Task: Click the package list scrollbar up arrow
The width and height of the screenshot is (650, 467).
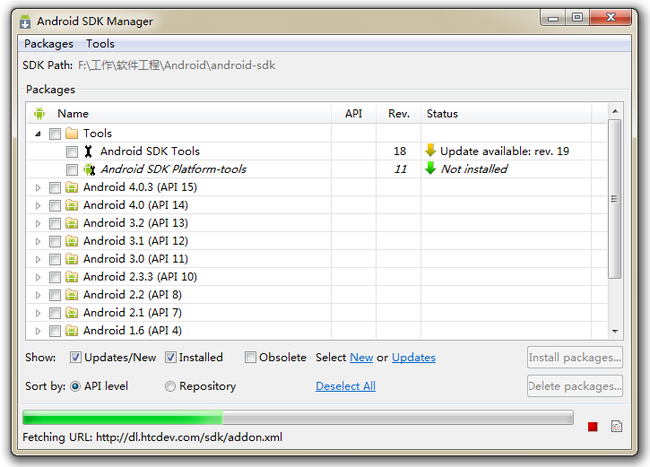Action: pos(615,111)
